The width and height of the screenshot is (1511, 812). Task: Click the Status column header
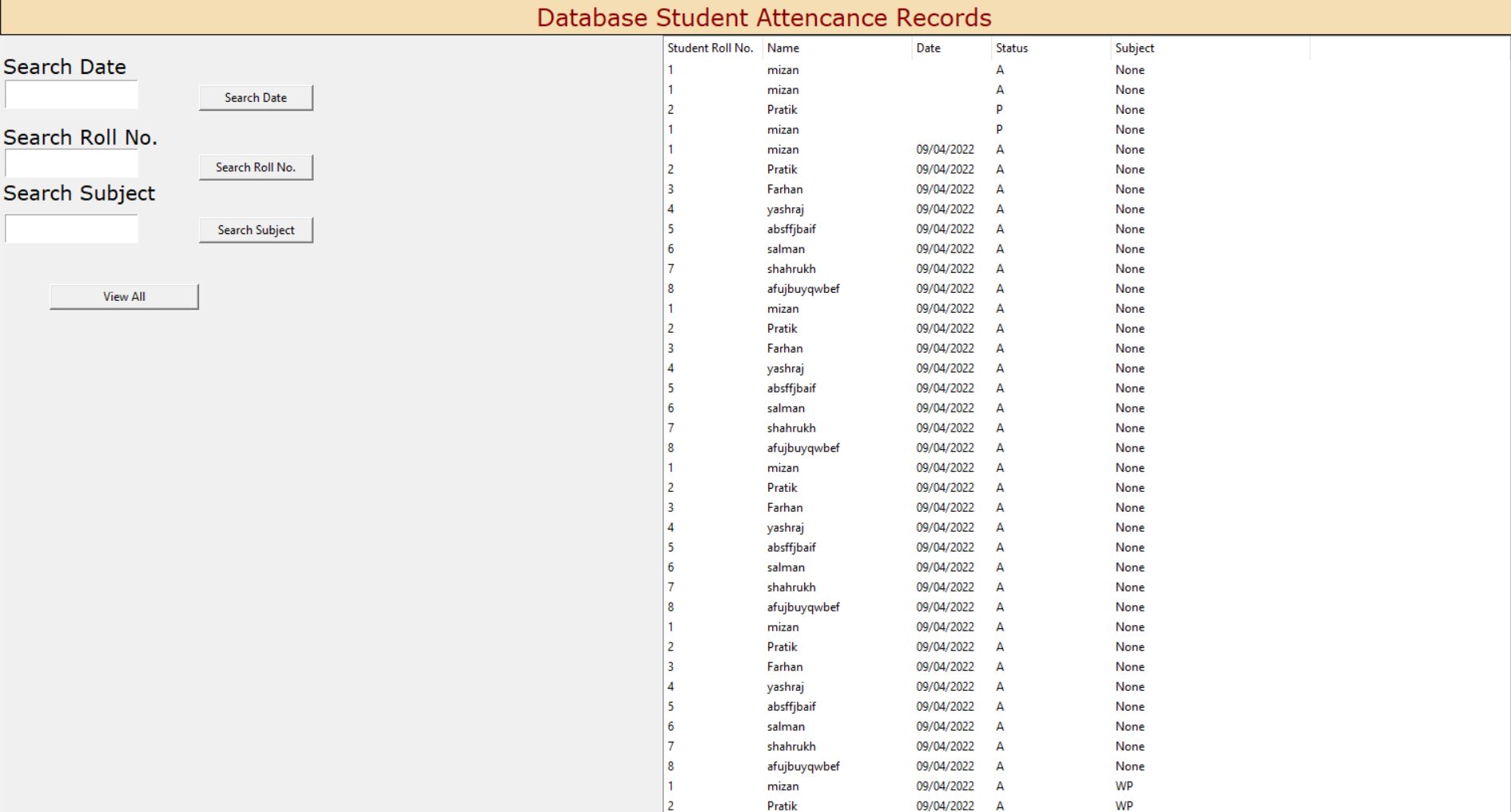click(1049, 48)
